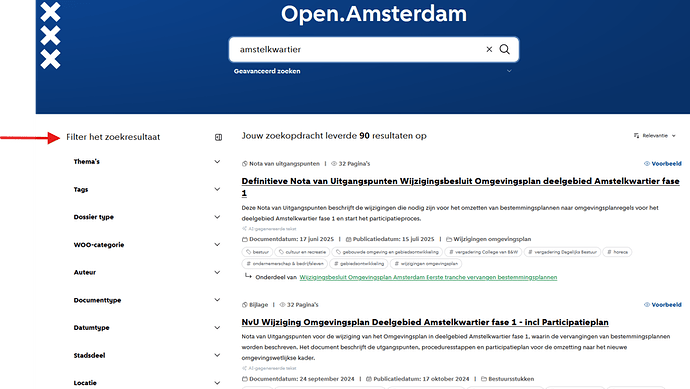Select the cultuur en recreatie tag chip
The width and height of the screenshot is (690, 389).
tap(302, 252)
